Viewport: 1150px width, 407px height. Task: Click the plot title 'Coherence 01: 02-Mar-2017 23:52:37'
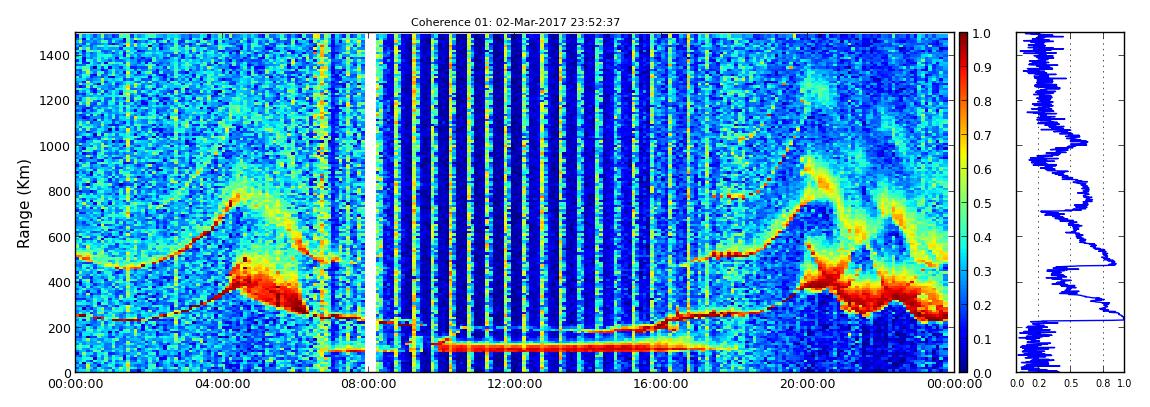(515, 22)
